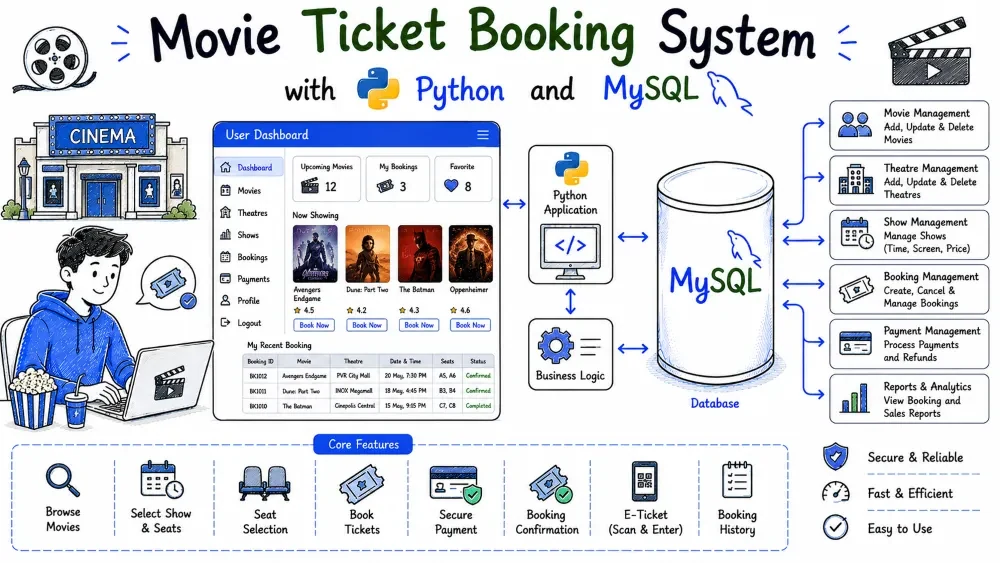
Task: Click the Easy to Use checkmark icon
Action: pos(835,528)
